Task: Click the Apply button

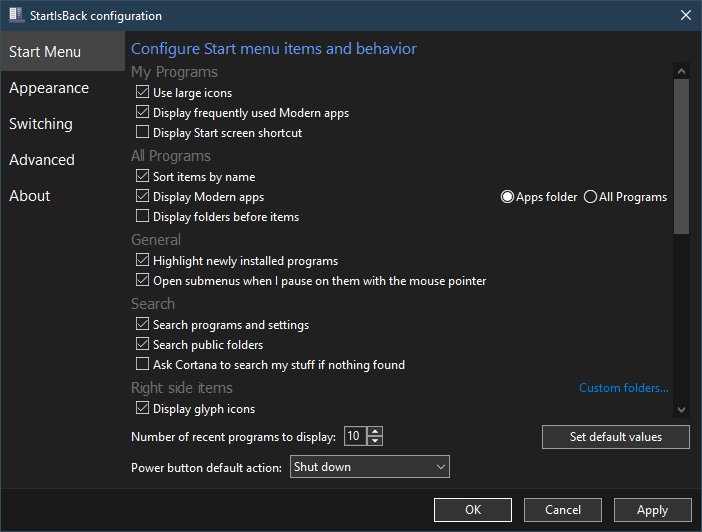Action: pyautogui.click(x=652, y=510)
